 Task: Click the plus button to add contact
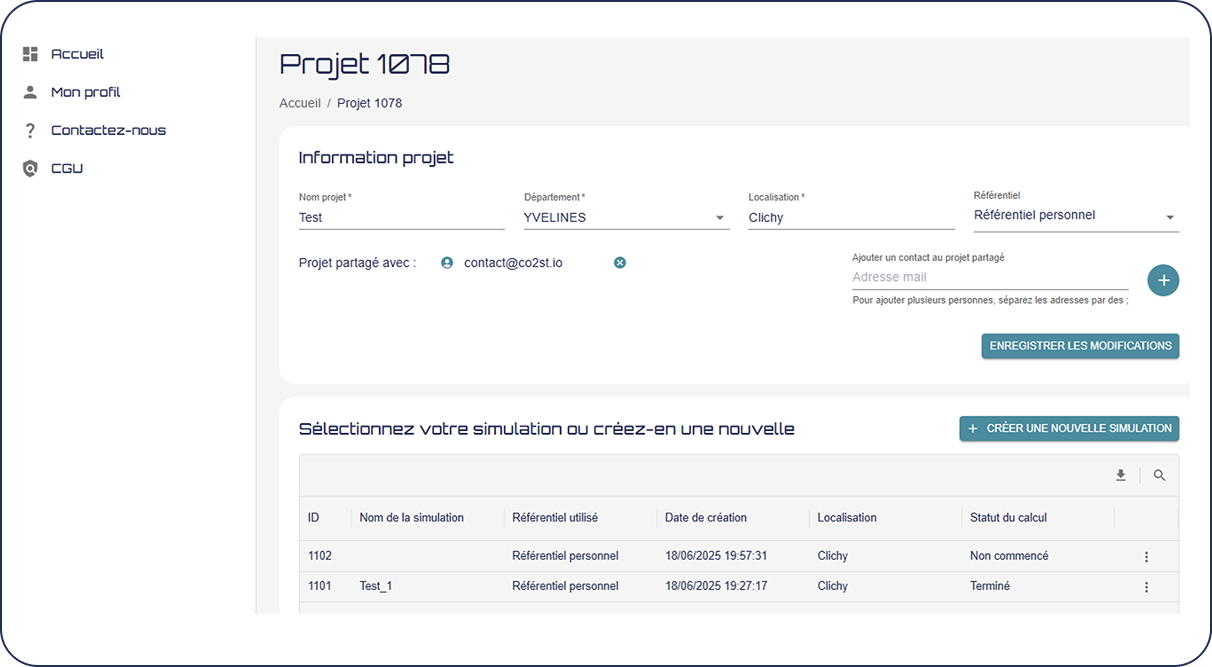[x=1163, y=281]
